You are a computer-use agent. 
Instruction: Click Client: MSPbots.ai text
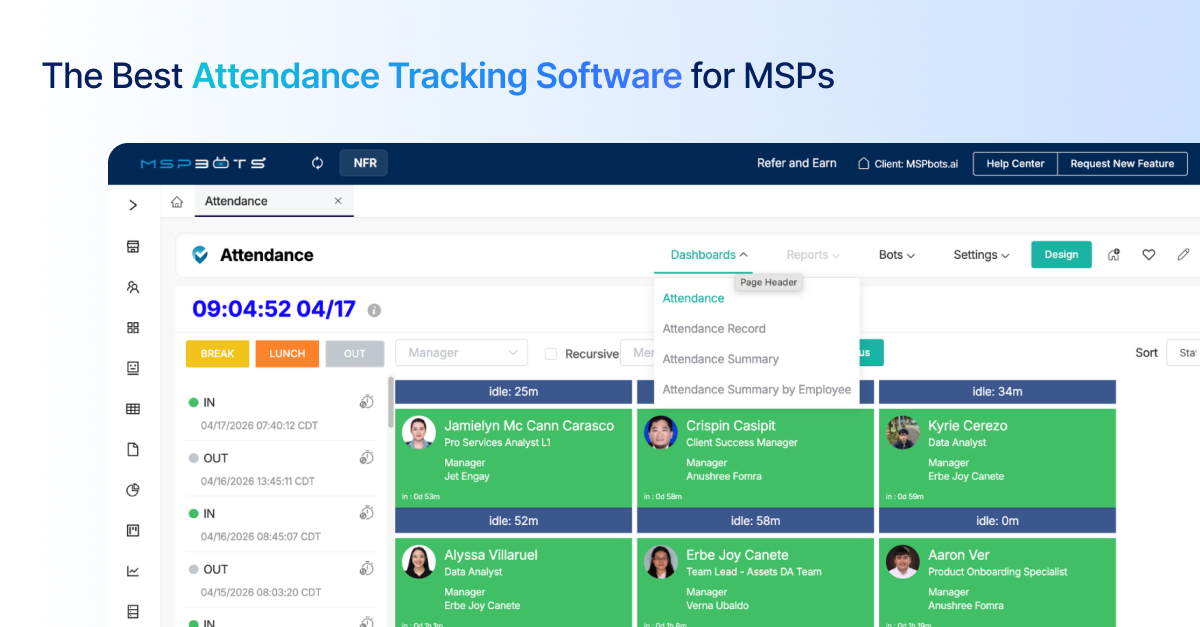pos(916,164)
